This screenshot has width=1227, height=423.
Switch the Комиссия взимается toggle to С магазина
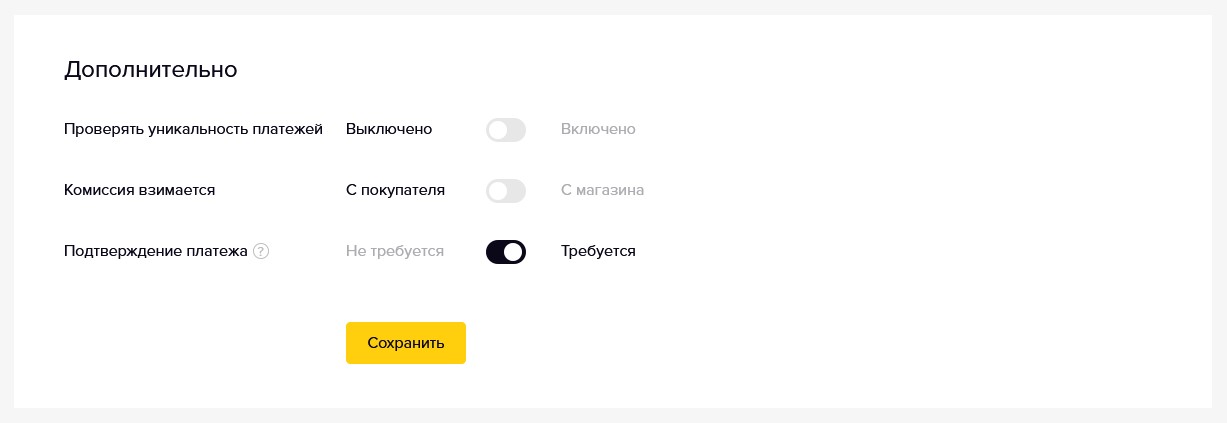click(x=506, y=191)
